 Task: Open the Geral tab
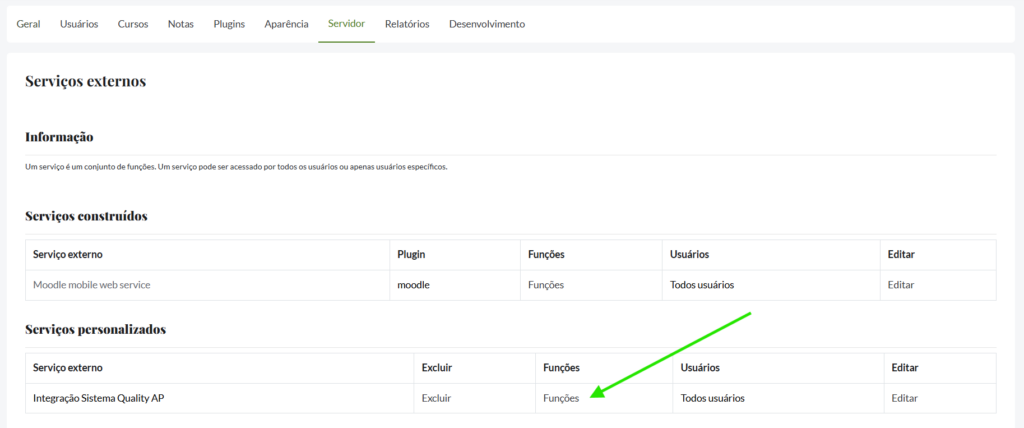click(x=28, y=24)
